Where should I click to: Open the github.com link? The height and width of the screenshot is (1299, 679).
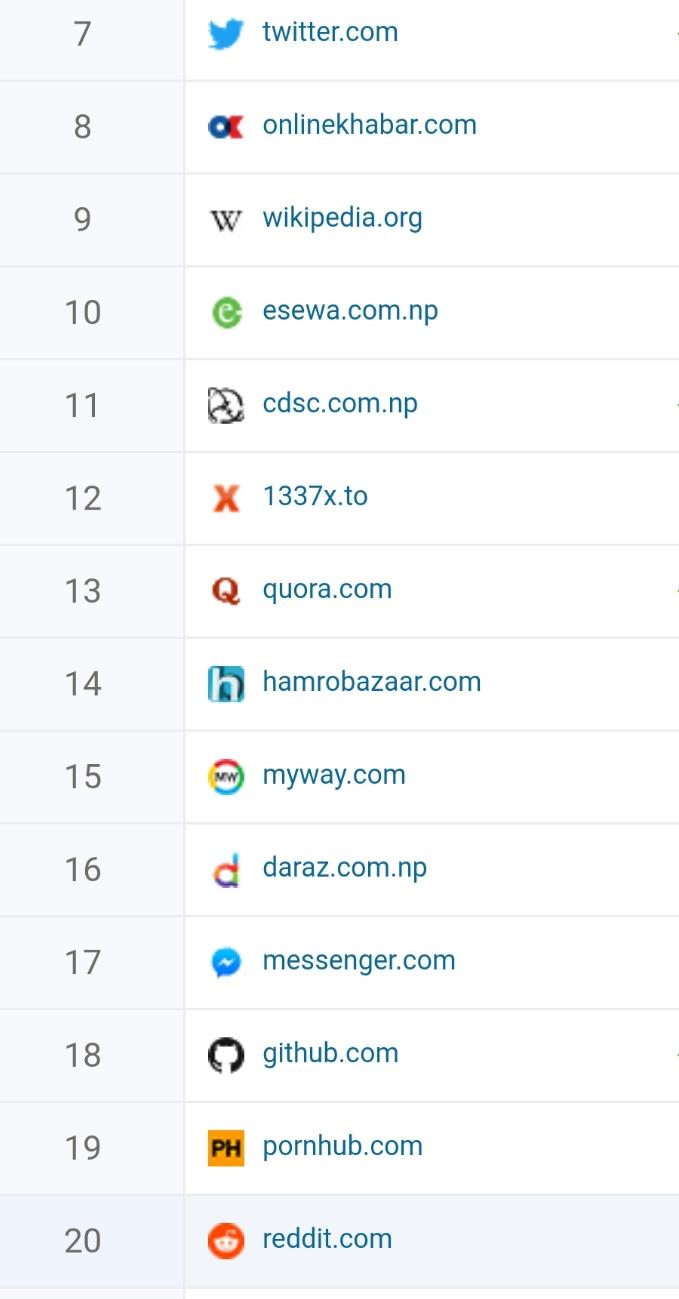point(330,1053)
